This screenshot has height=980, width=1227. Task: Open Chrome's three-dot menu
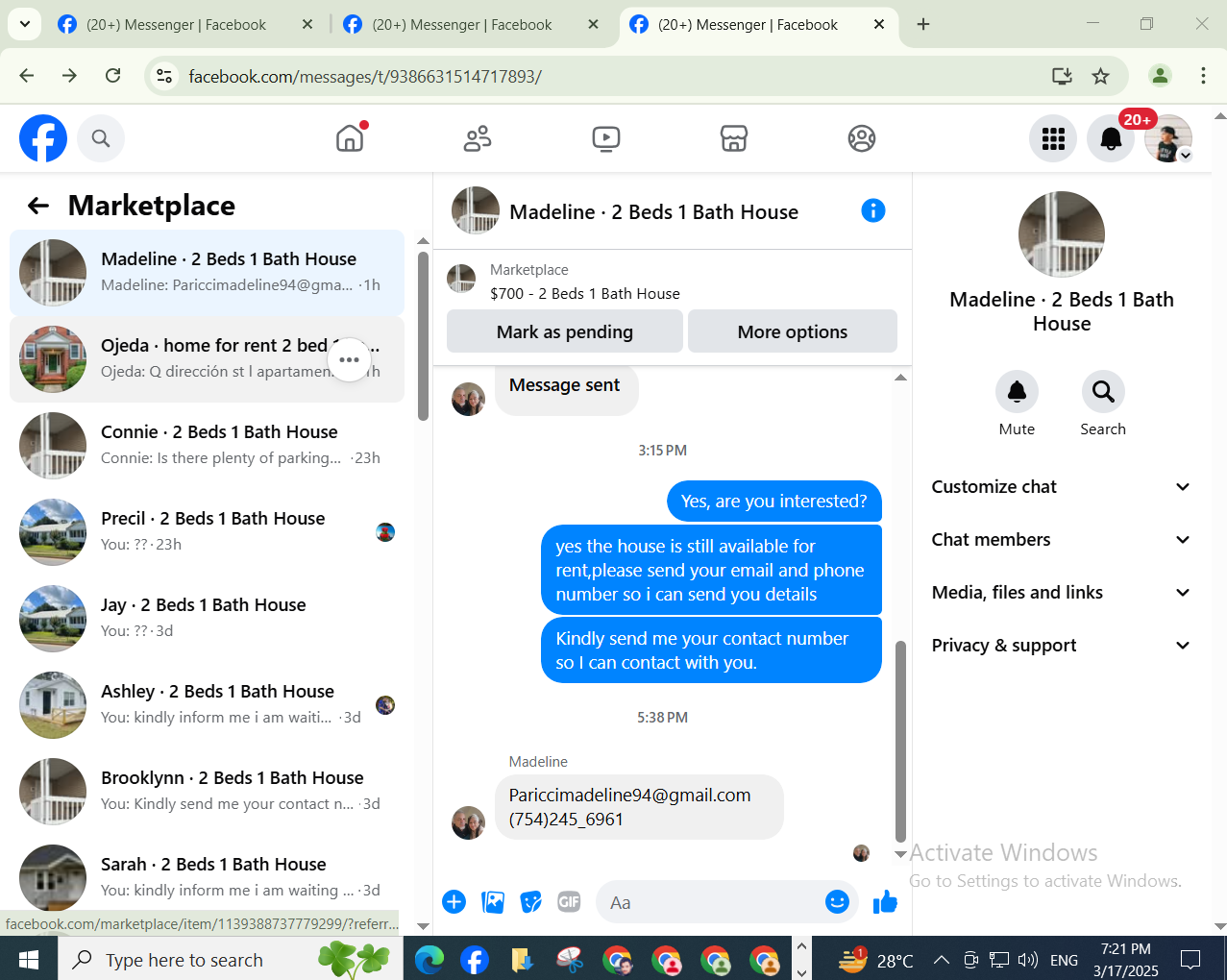[1203, 76]
